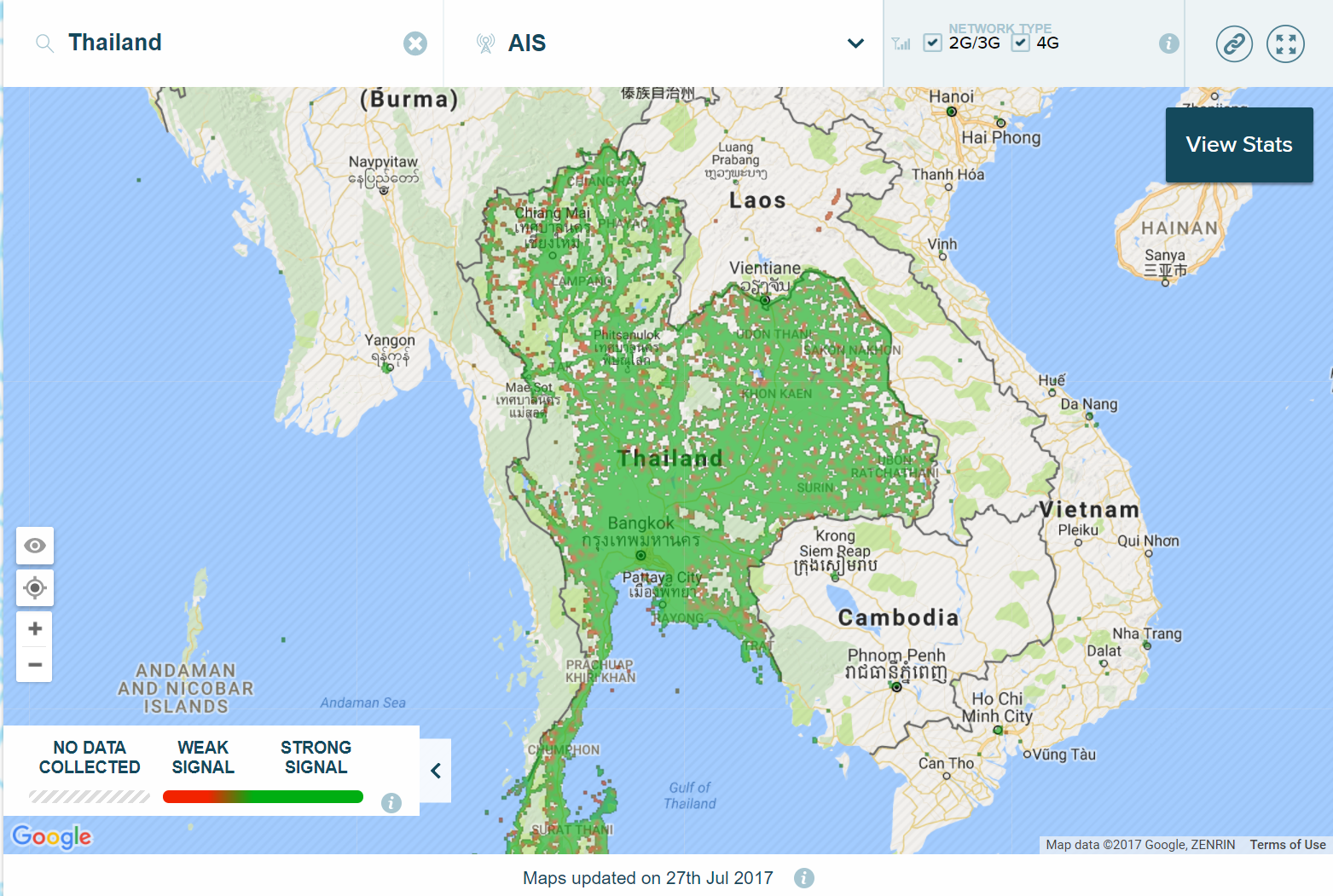Copy the map link with chain icon
This screenshot has height=896, width=1333.
1234,43
